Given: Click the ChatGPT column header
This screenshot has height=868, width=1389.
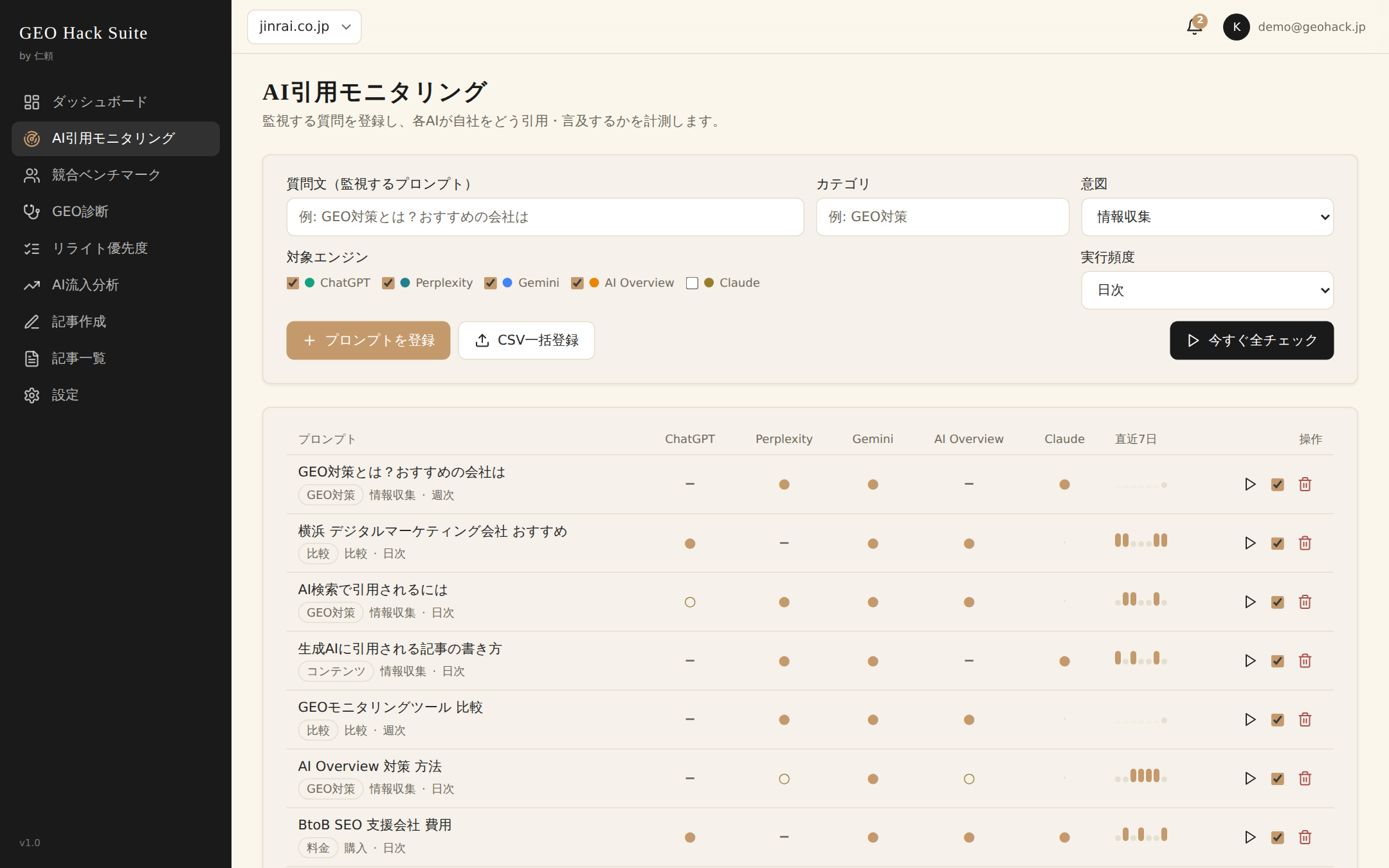Looking at the screenshot, I should coord(690,439).
